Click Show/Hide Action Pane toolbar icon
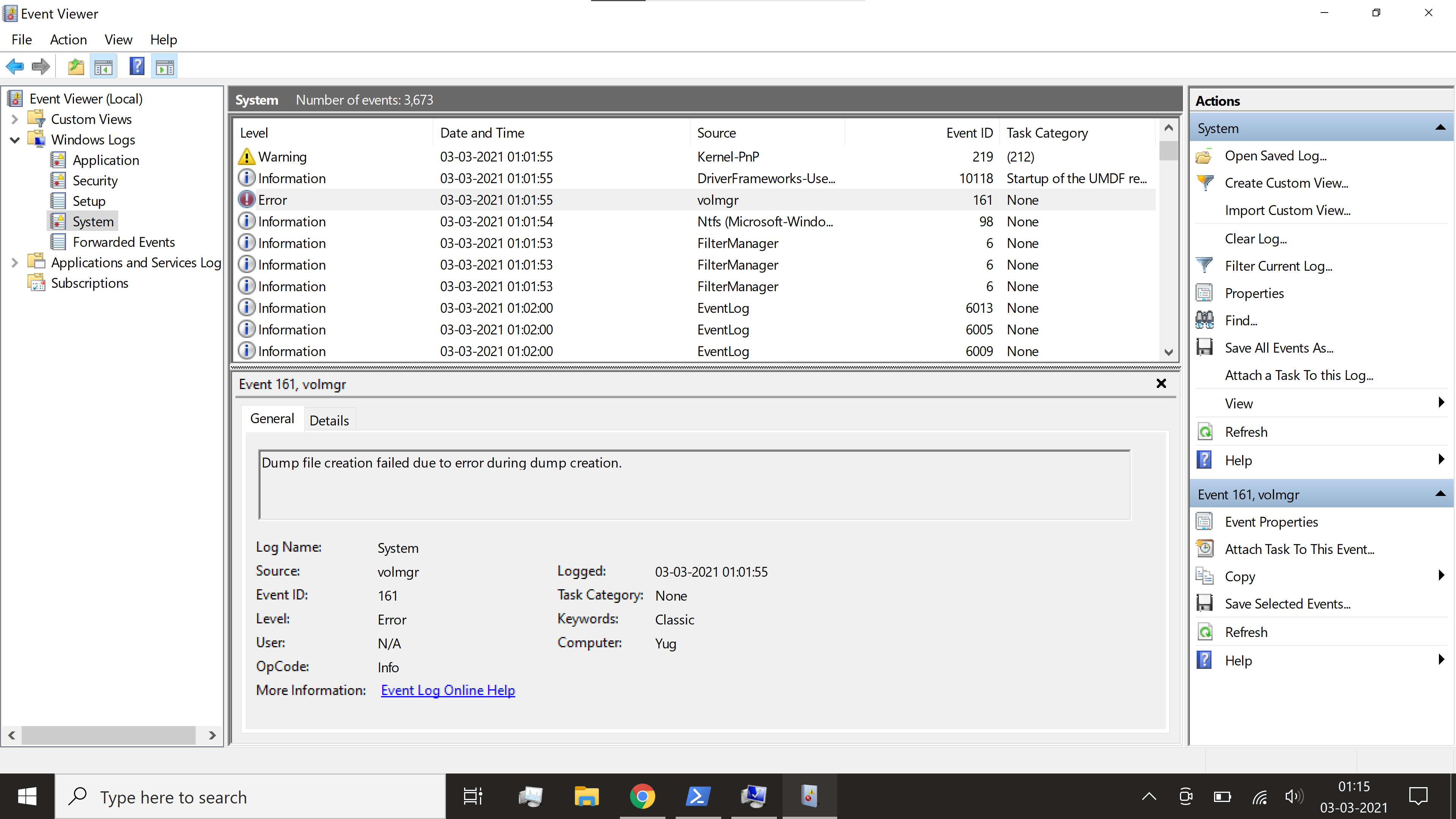This screenshot has height=819, width=1456. 165,67
